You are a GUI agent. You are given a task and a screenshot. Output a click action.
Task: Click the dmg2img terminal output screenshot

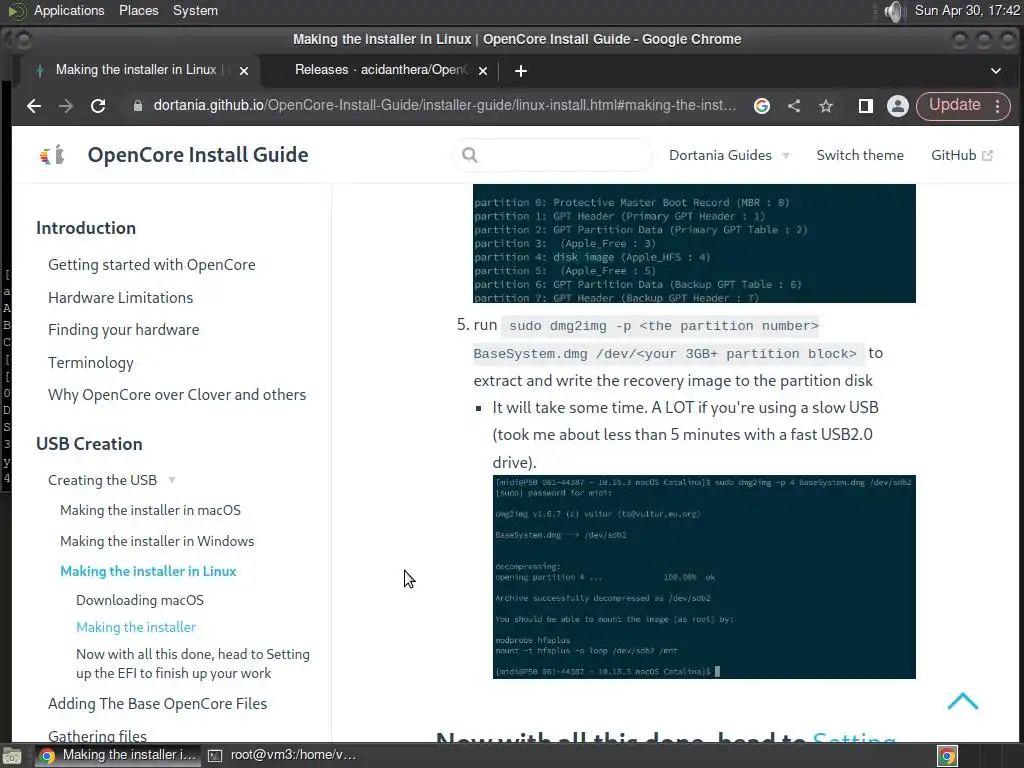tap(704, 577)
